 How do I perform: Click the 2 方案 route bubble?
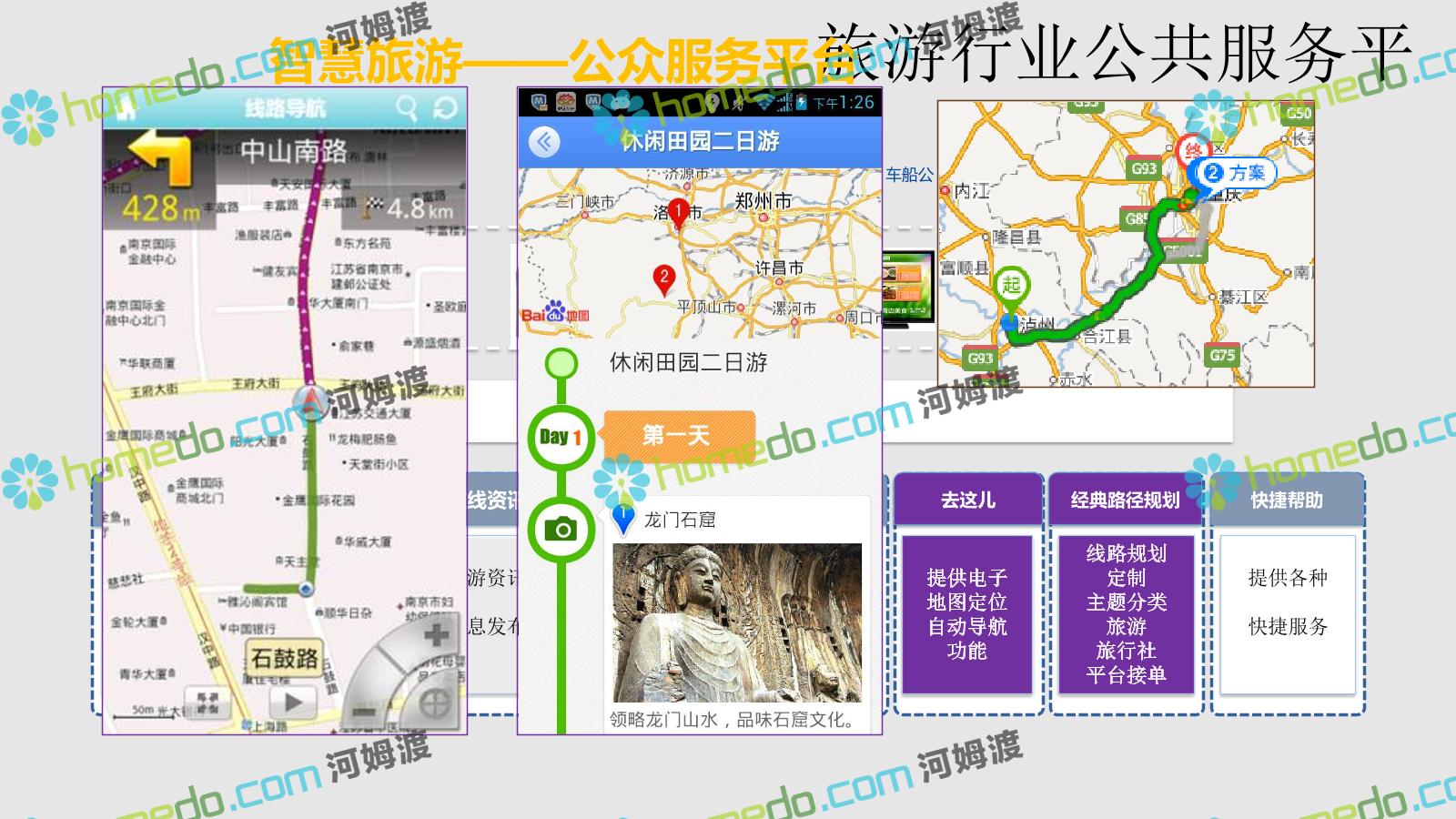pyautogui.click(x=1236, y=173)
